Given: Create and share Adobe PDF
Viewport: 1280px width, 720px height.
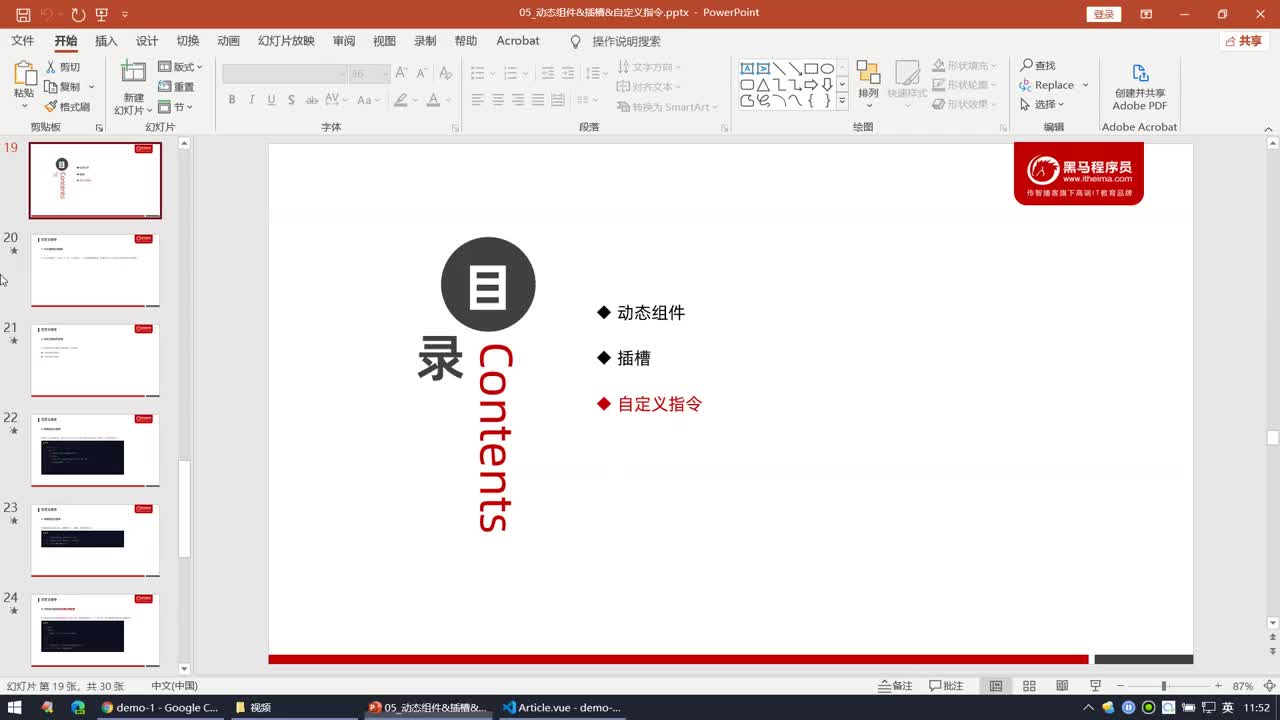Looking at the screenshot, I should (1139, 88).
